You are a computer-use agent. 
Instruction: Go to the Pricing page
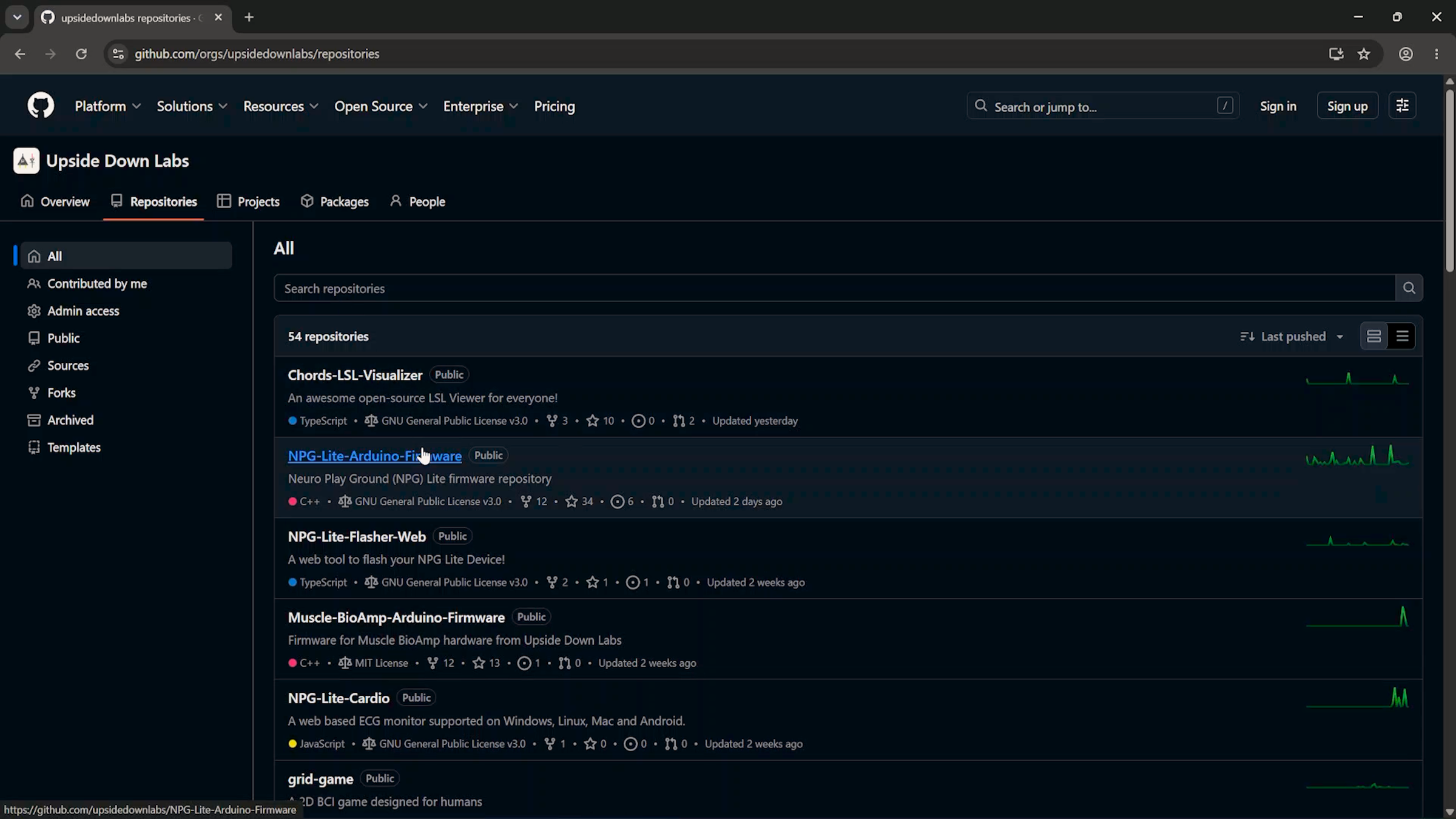(x=554, y=106)
